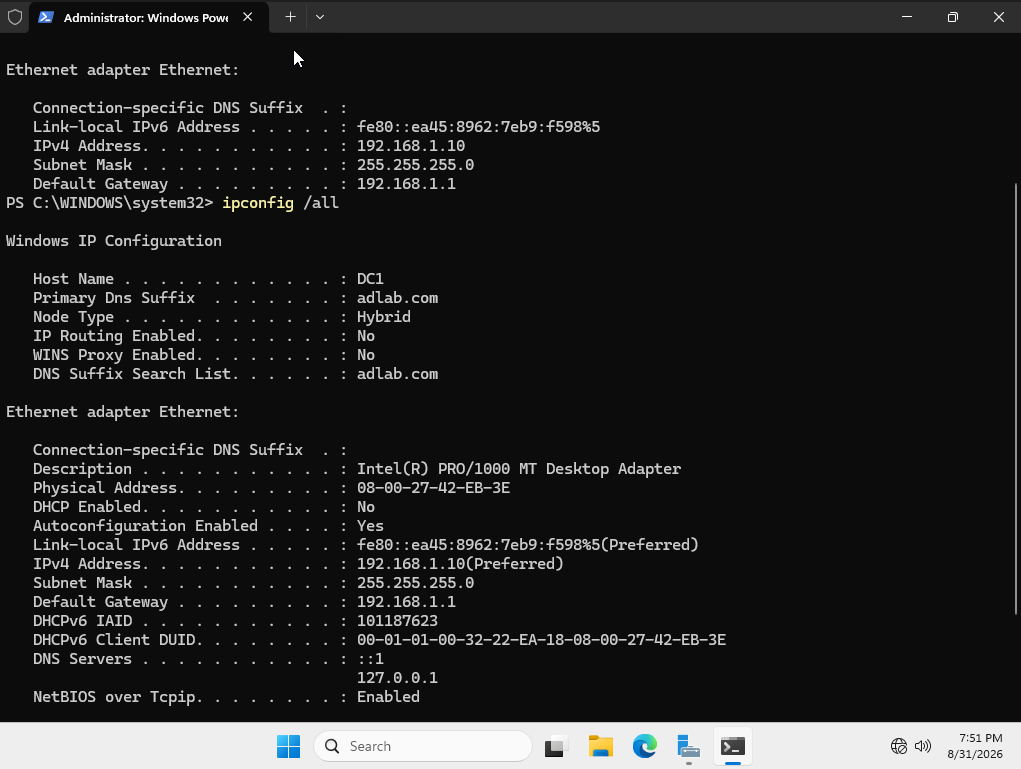Open the Windows Start menu
1021x769 pixels.
pos(288,746)
